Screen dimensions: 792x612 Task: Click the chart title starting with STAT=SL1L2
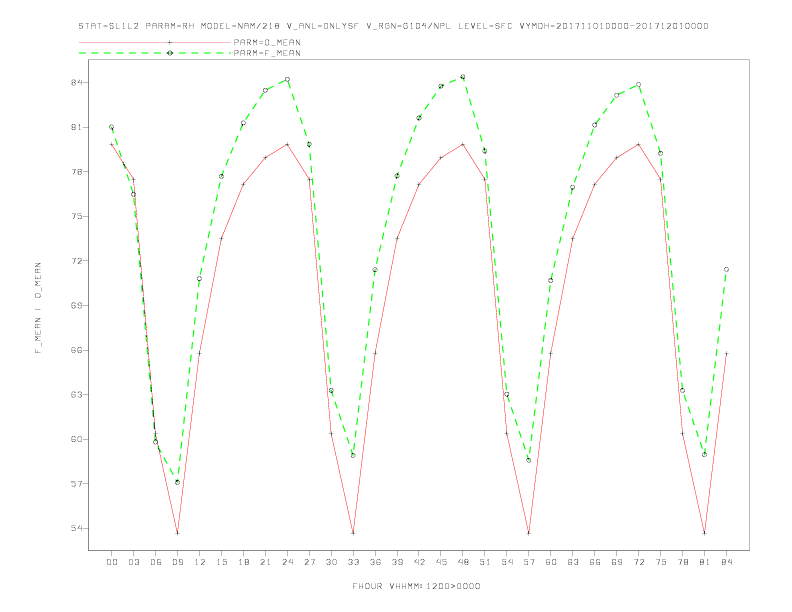[393, 26]
